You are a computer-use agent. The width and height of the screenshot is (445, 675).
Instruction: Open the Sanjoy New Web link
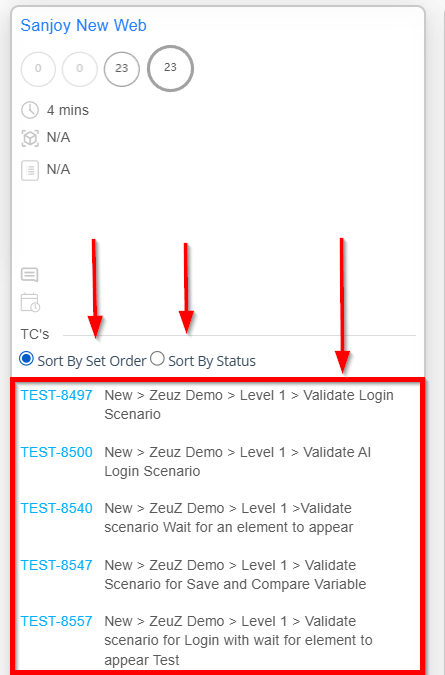pyautogui.click(x=83, y=25)
